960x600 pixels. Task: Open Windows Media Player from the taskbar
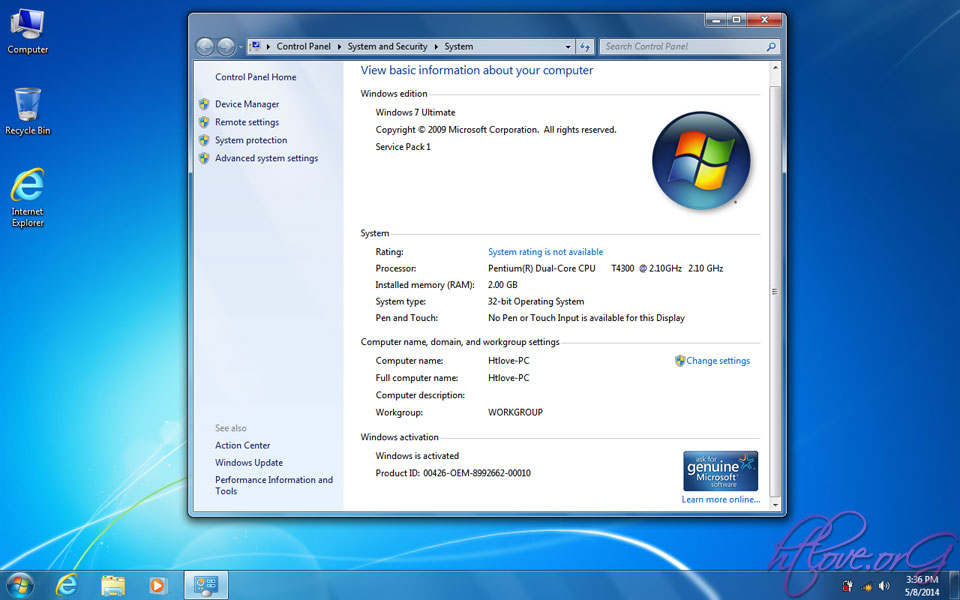click(158, 585)
